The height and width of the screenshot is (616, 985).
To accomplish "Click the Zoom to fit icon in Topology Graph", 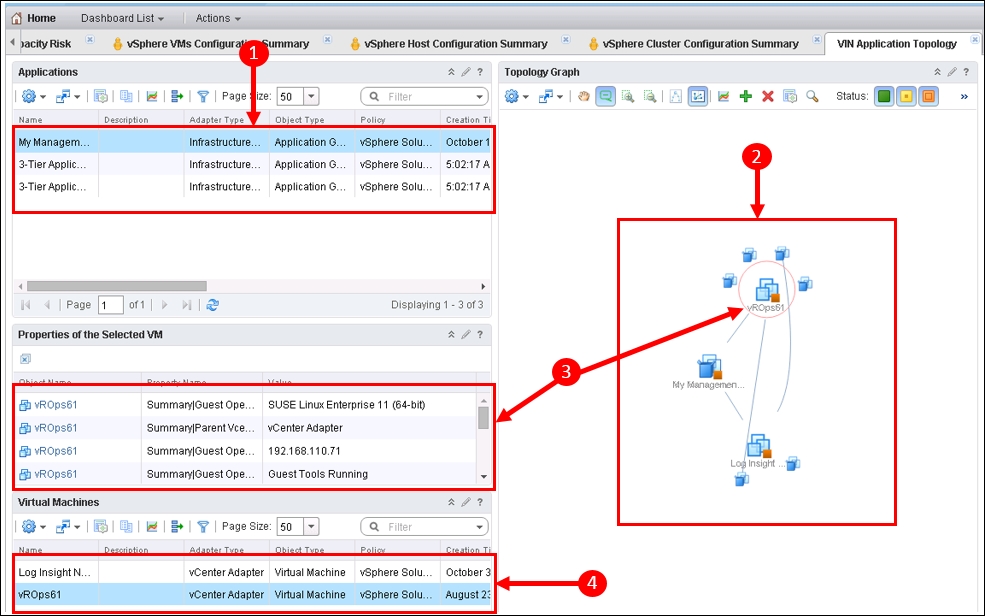I will (628, 96).
